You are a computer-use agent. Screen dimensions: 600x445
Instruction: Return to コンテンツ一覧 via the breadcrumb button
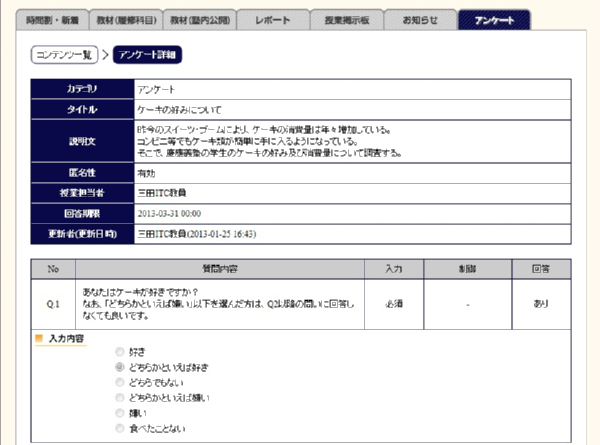pyautogui.click(x=64, y=56)
